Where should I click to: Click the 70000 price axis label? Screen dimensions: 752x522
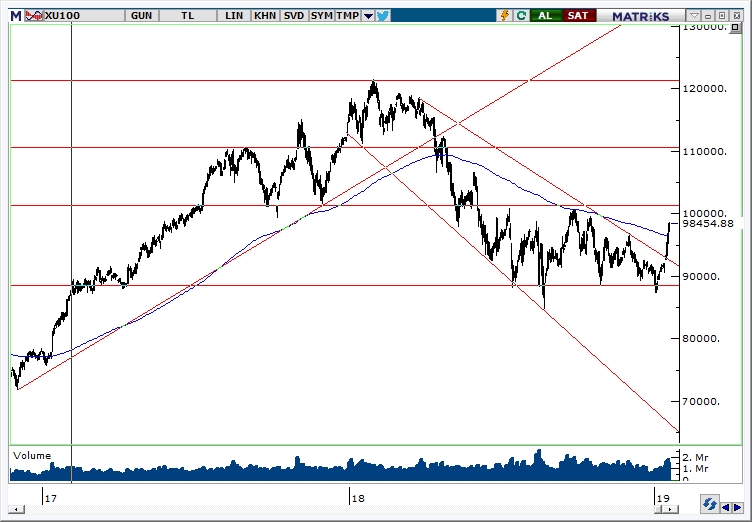[701, 401]
